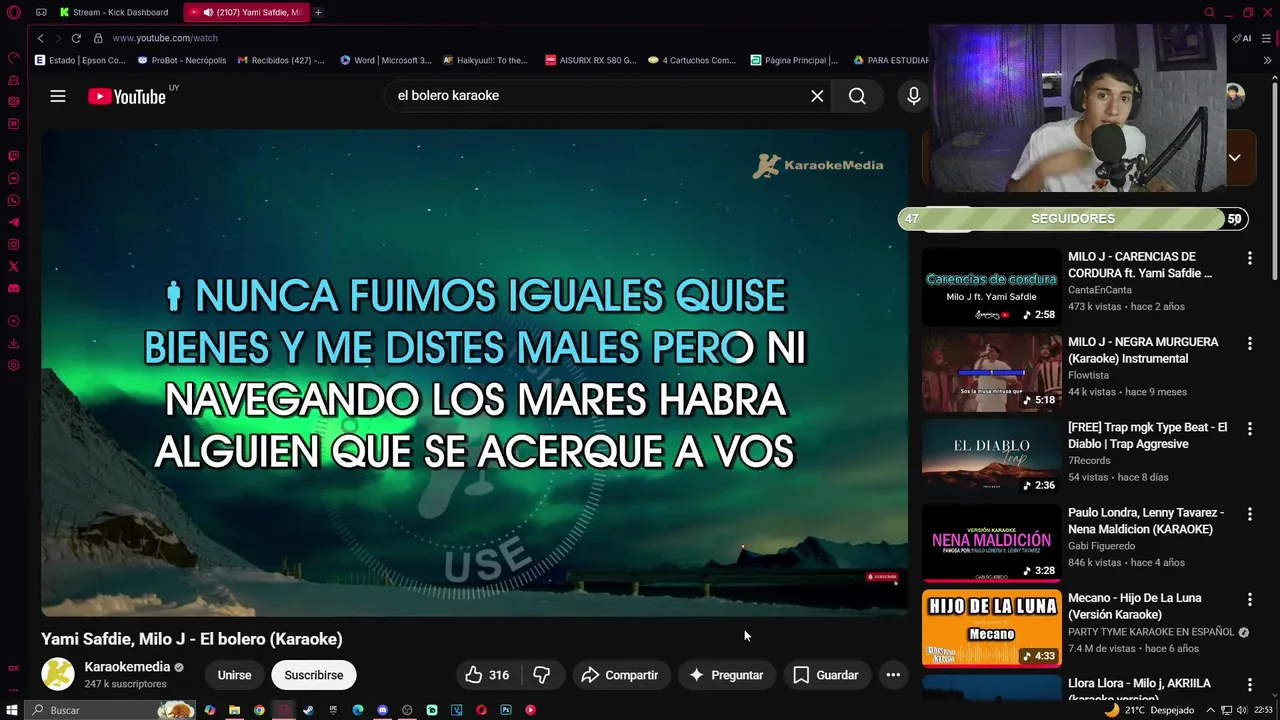Open Photoshop from the taskbar

tap(506, 710)
